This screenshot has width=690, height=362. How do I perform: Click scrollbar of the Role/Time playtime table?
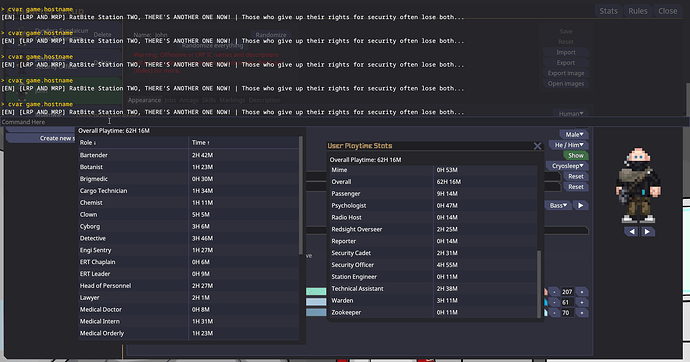[x=301, y=195]
